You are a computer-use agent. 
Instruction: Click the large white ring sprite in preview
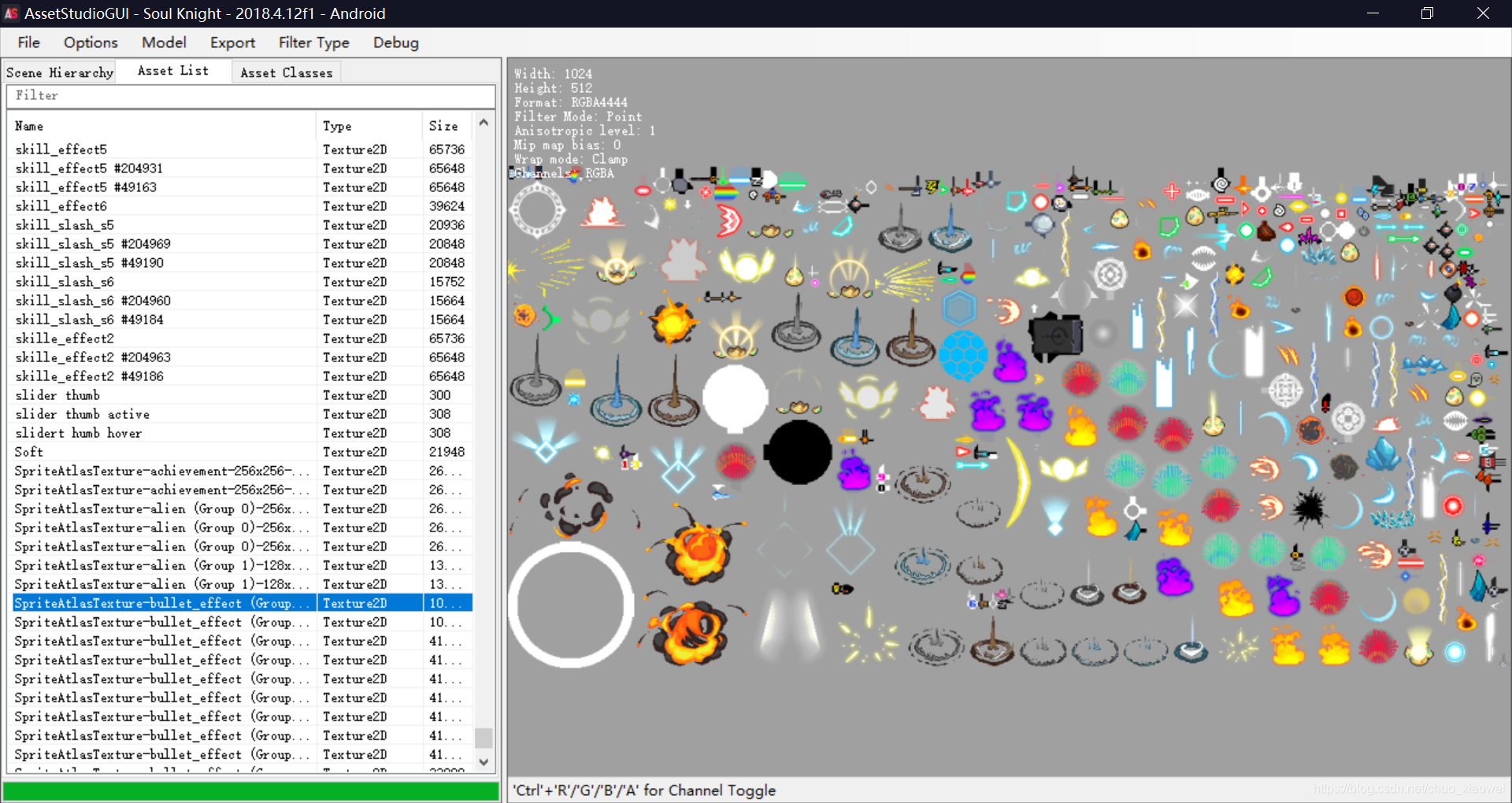pyautogui.click(x=571, y=605)
